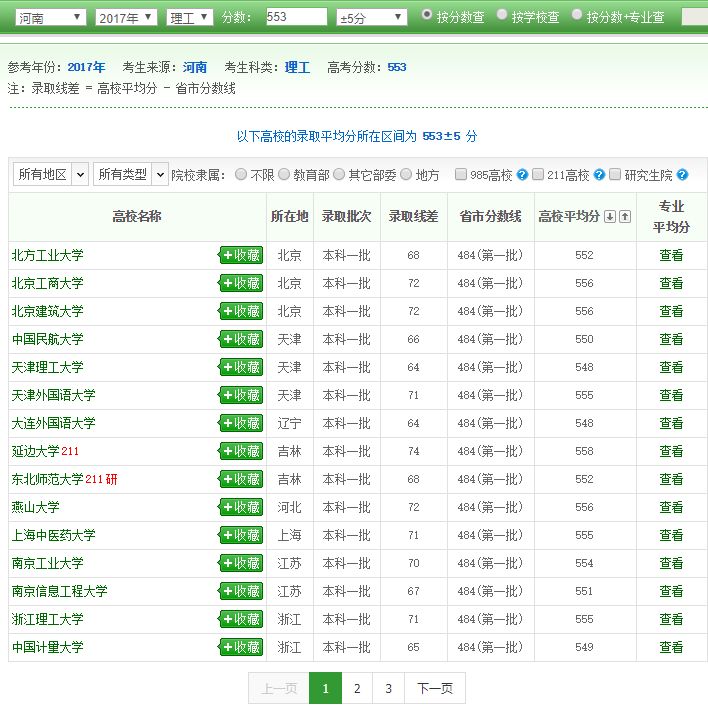Tick the 985高校 checkbox
This screenshot has height=710, width=708.
pos(460,174)
